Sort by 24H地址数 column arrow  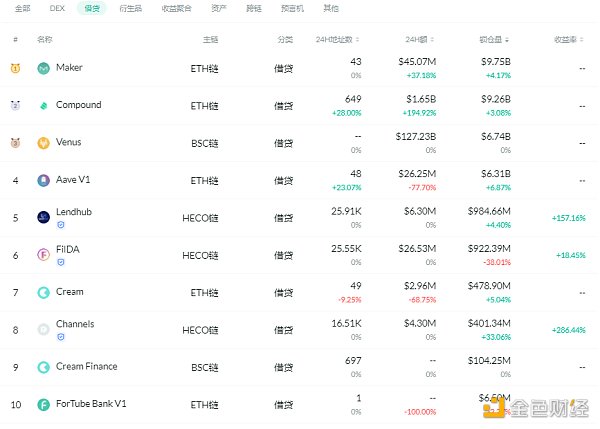pos(357,39)
